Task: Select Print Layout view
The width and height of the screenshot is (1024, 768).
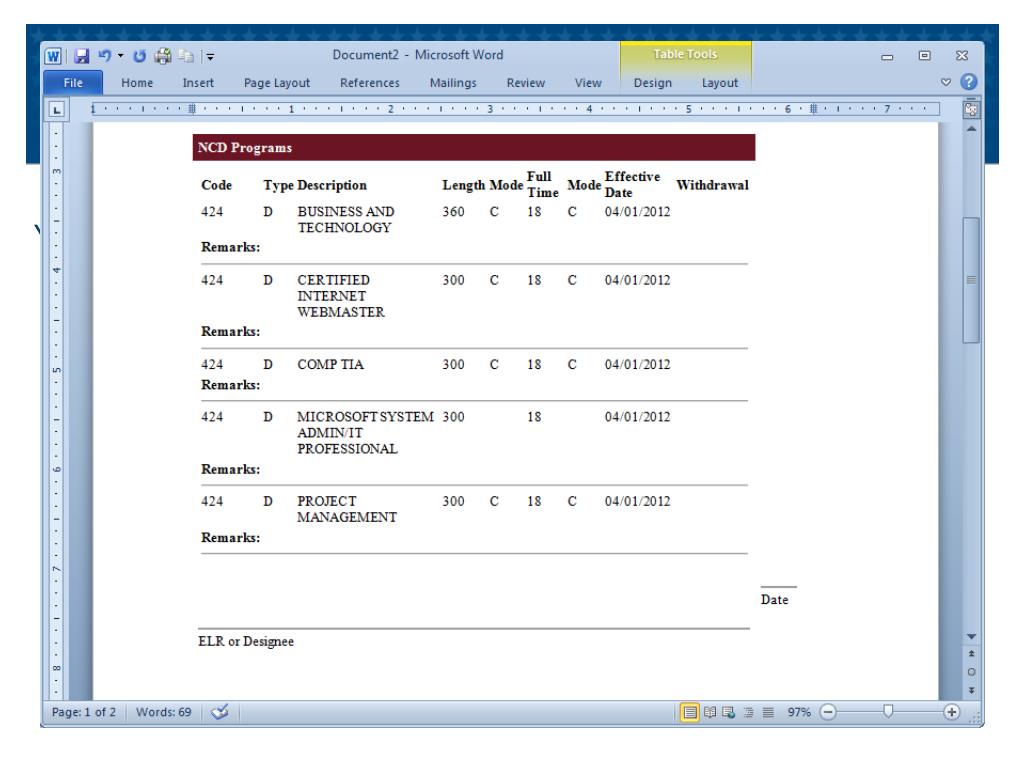Action: coord(690,712)
